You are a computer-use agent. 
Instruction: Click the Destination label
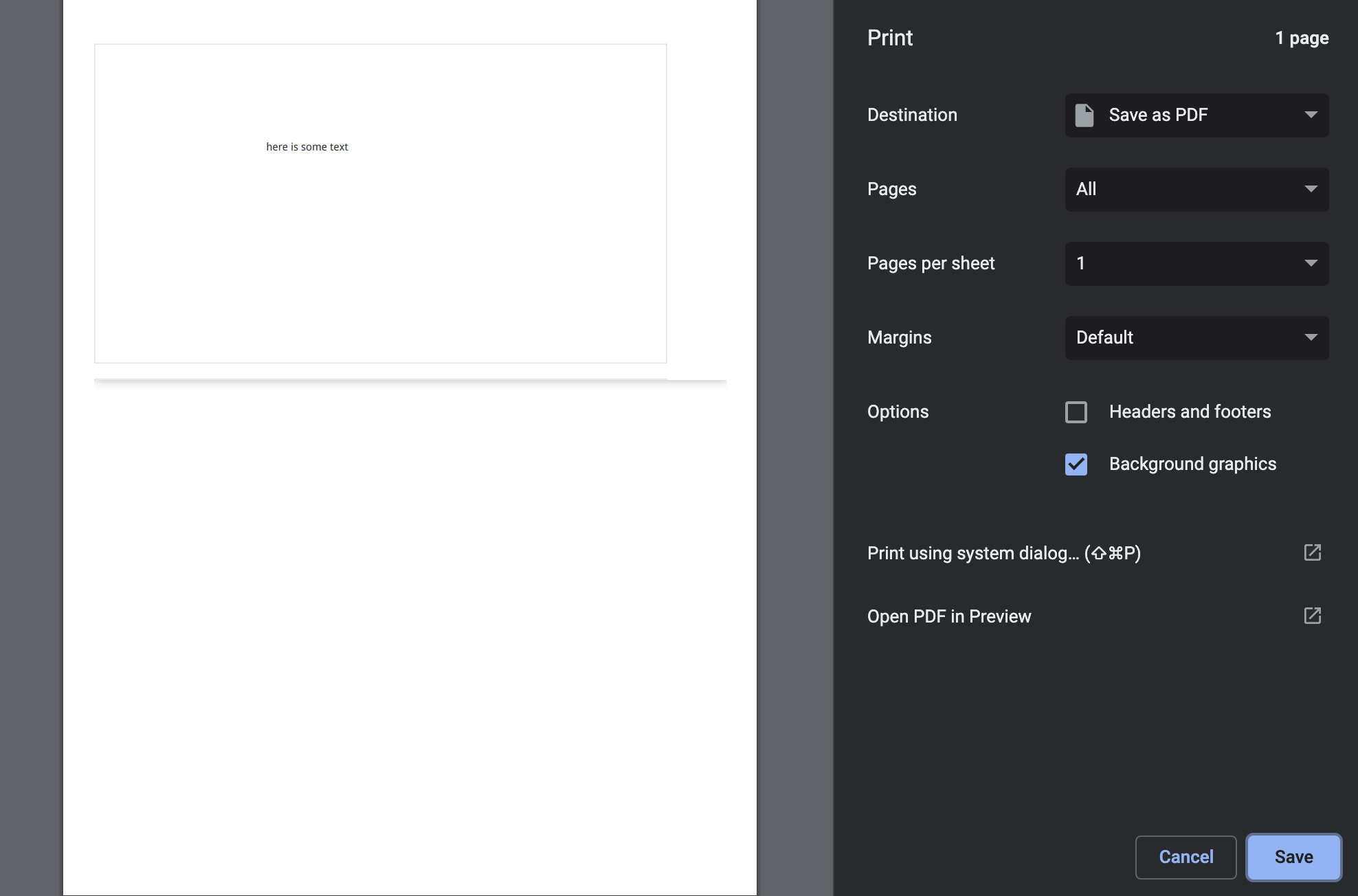[912, 115]
